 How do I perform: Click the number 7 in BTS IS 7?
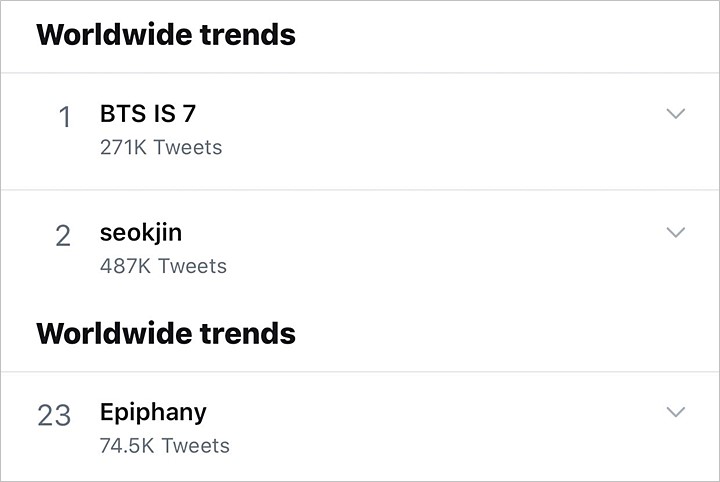tap(188, 115)
